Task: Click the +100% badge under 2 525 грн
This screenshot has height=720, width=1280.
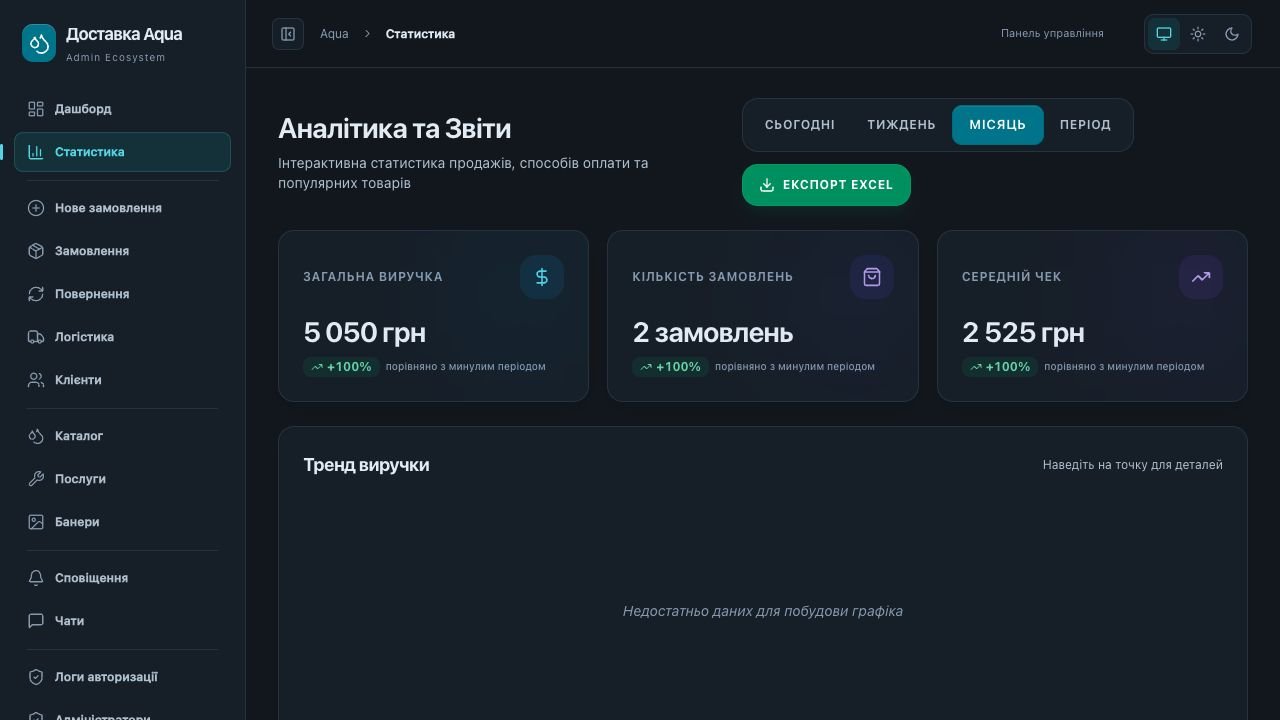Action: click(x=1000, y=367)
